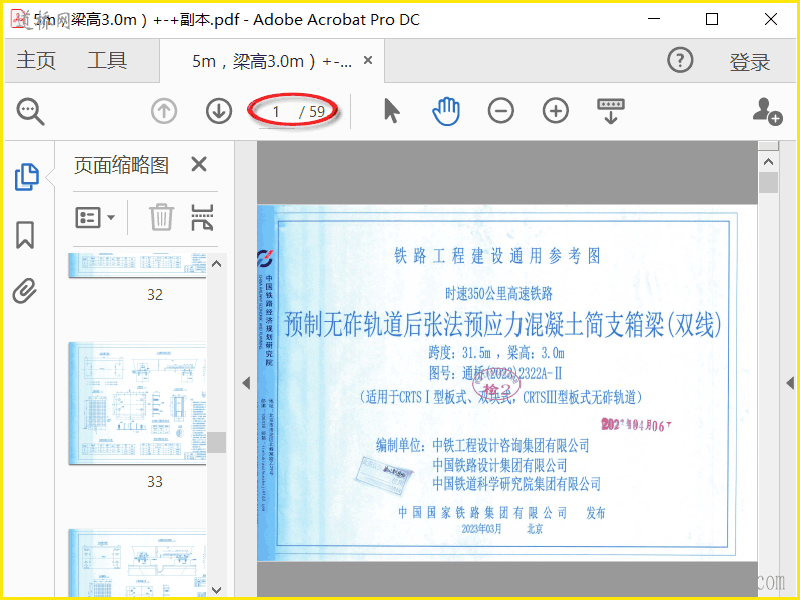Click the document scroll up arrow
Screen dimensions: 800x600
click(768, 162)
